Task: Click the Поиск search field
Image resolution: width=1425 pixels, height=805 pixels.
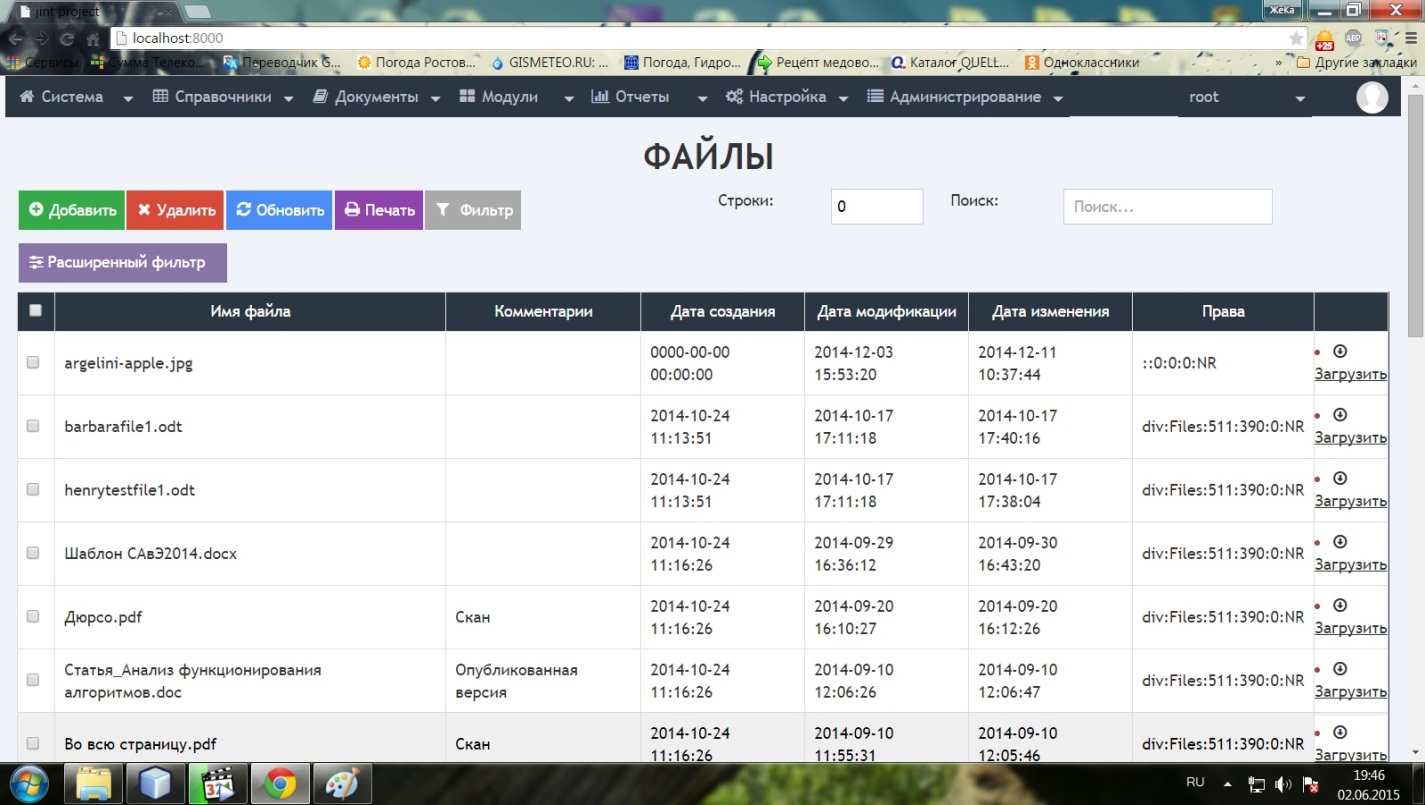Action: (1168, 207)
